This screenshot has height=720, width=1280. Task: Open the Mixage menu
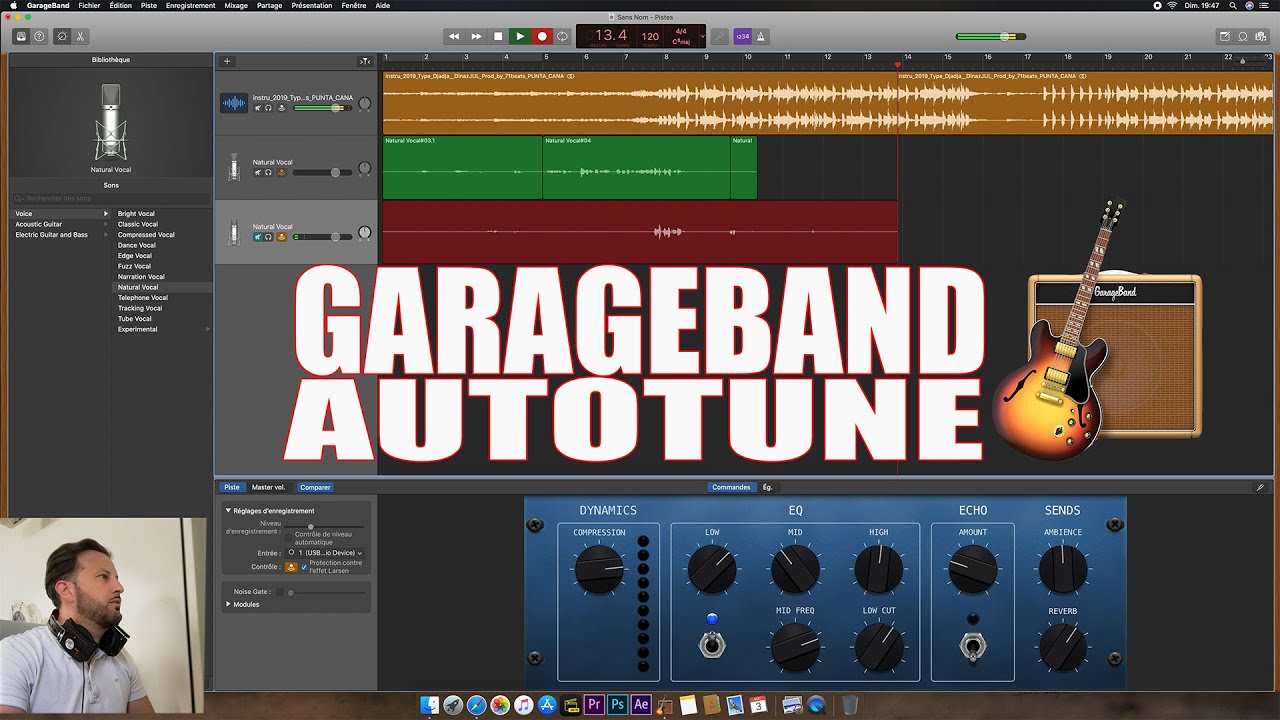236,5
